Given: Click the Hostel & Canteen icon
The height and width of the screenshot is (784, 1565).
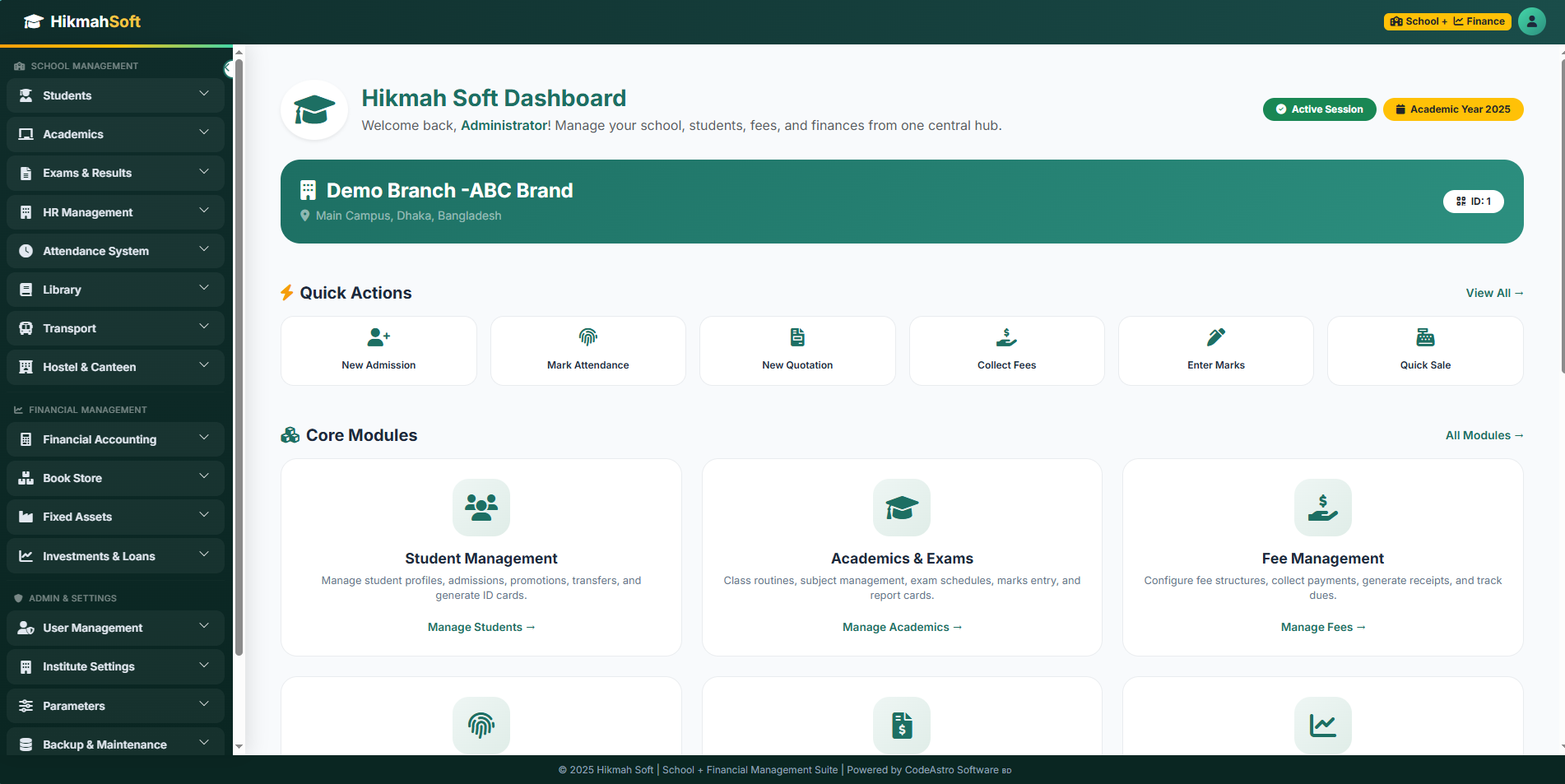Looking at the screenshot, I should (x=26, y=367).
